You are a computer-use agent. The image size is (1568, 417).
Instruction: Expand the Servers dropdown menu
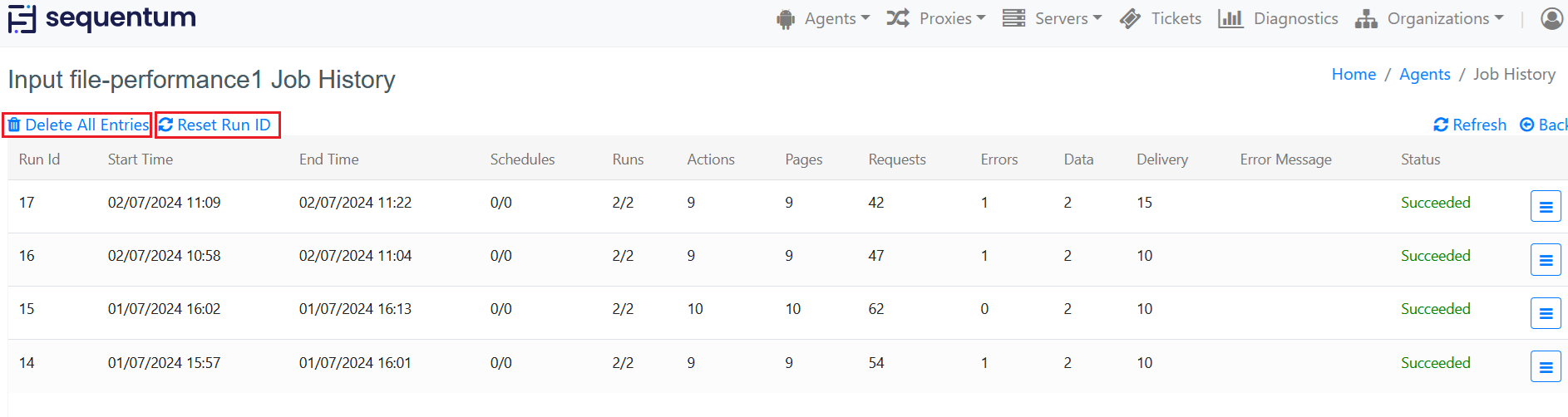click(x=1052, y=18)
